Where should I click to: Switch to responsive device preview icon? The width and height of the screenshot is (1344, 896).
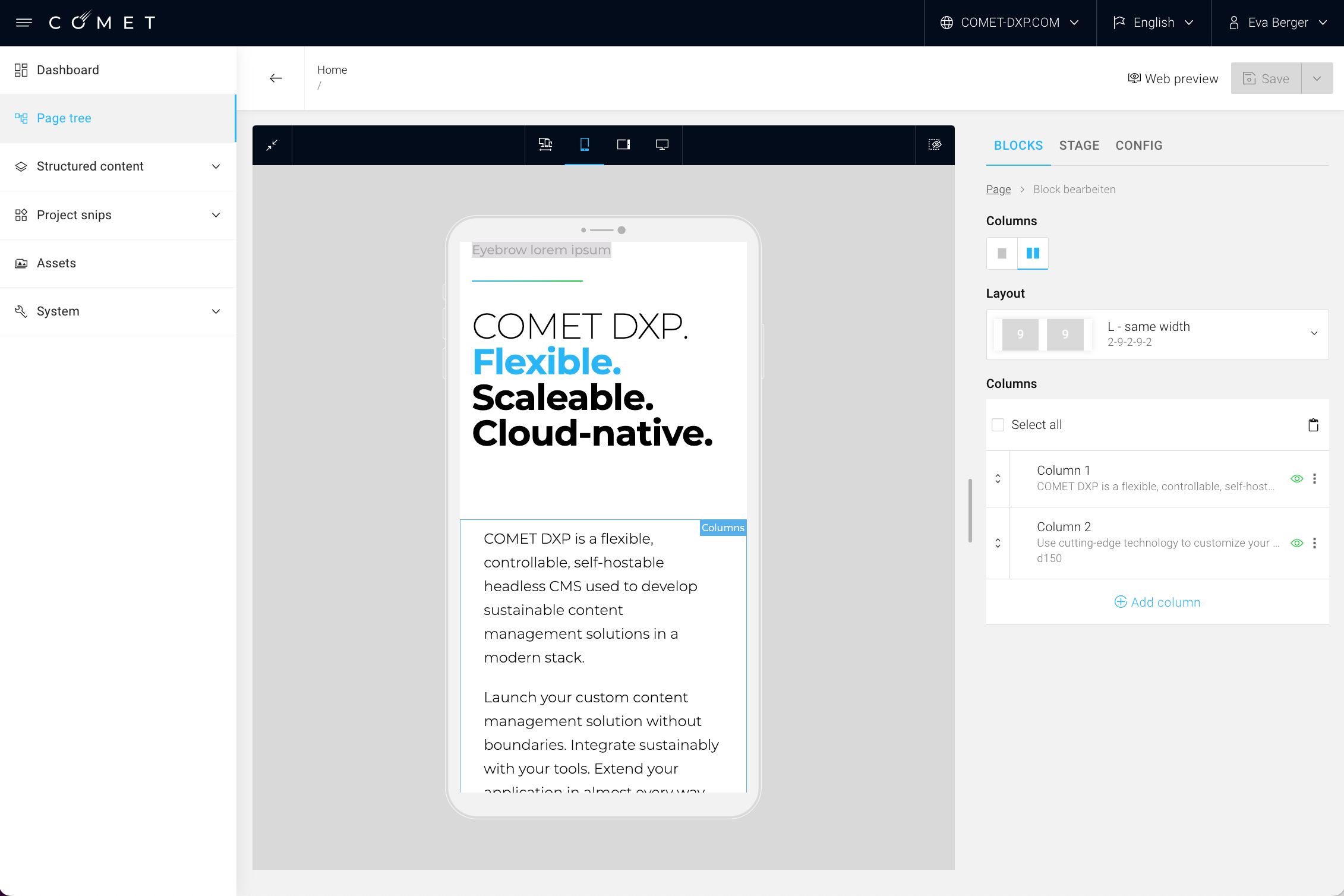coord(545,144)
